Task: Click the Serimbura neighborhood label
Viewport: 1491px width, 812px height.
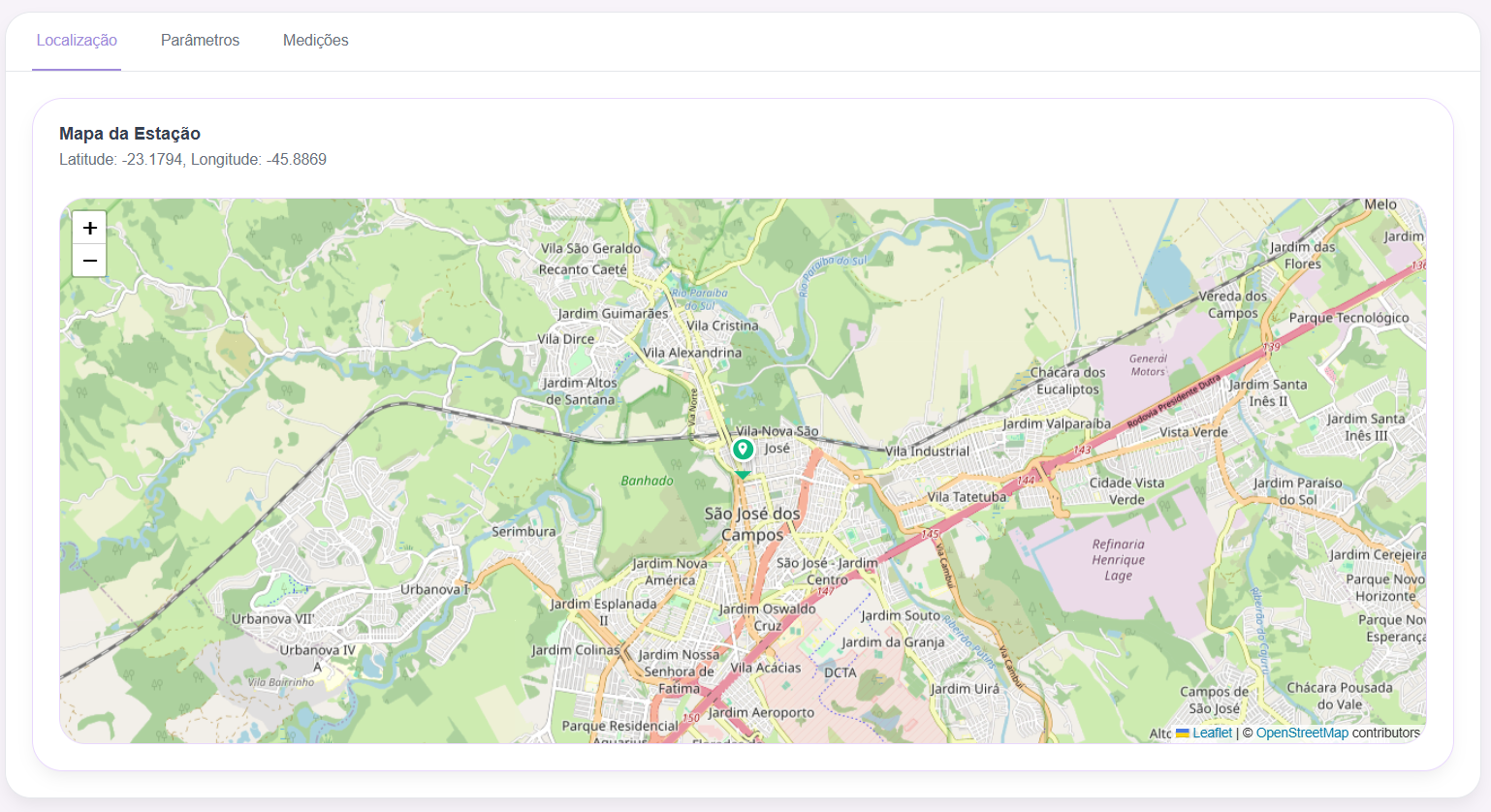Action: [523, 532]
